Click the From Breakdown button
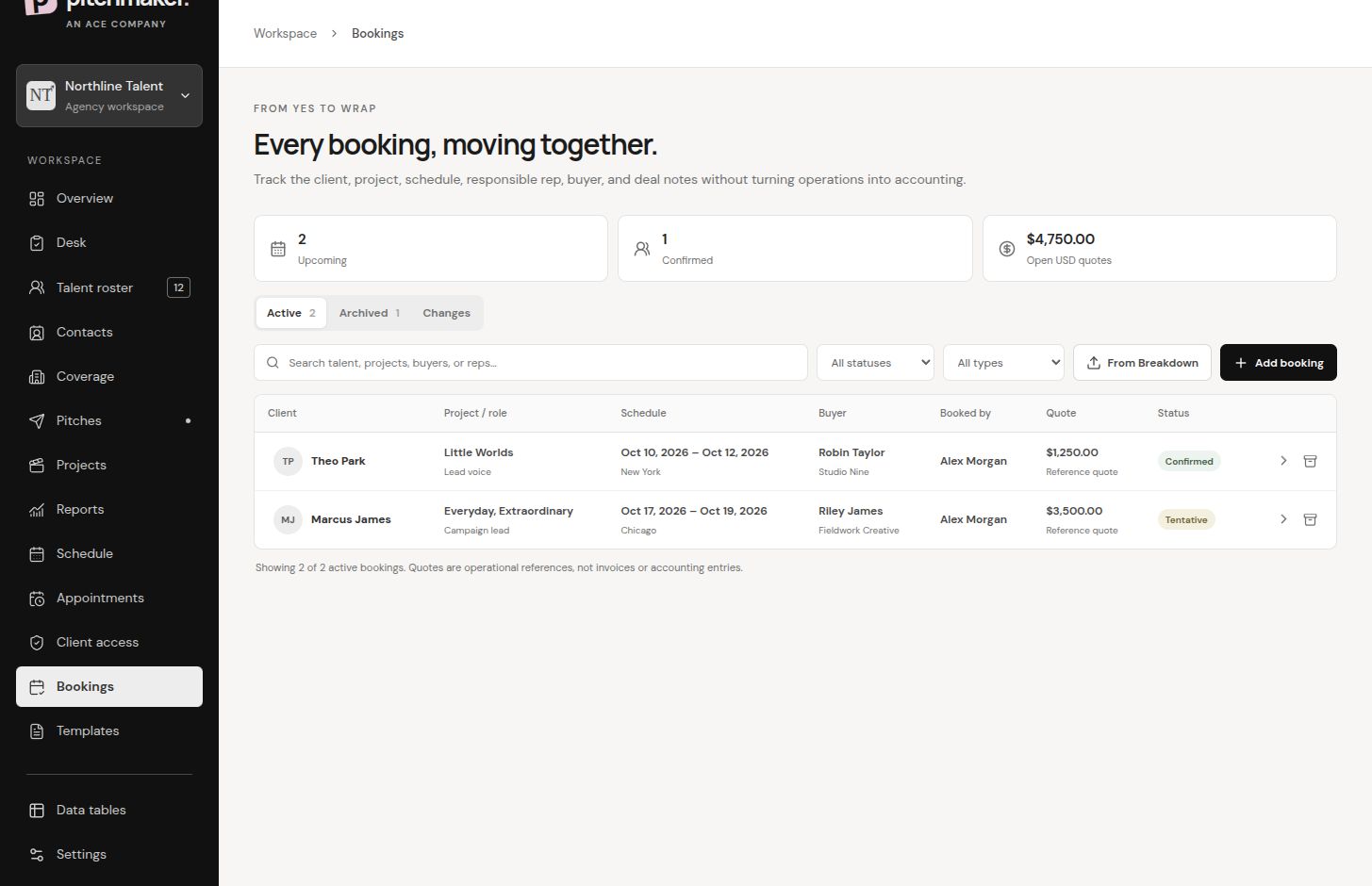The width and height of the screenshot is (1372, 886). (x=1142, y=363)
